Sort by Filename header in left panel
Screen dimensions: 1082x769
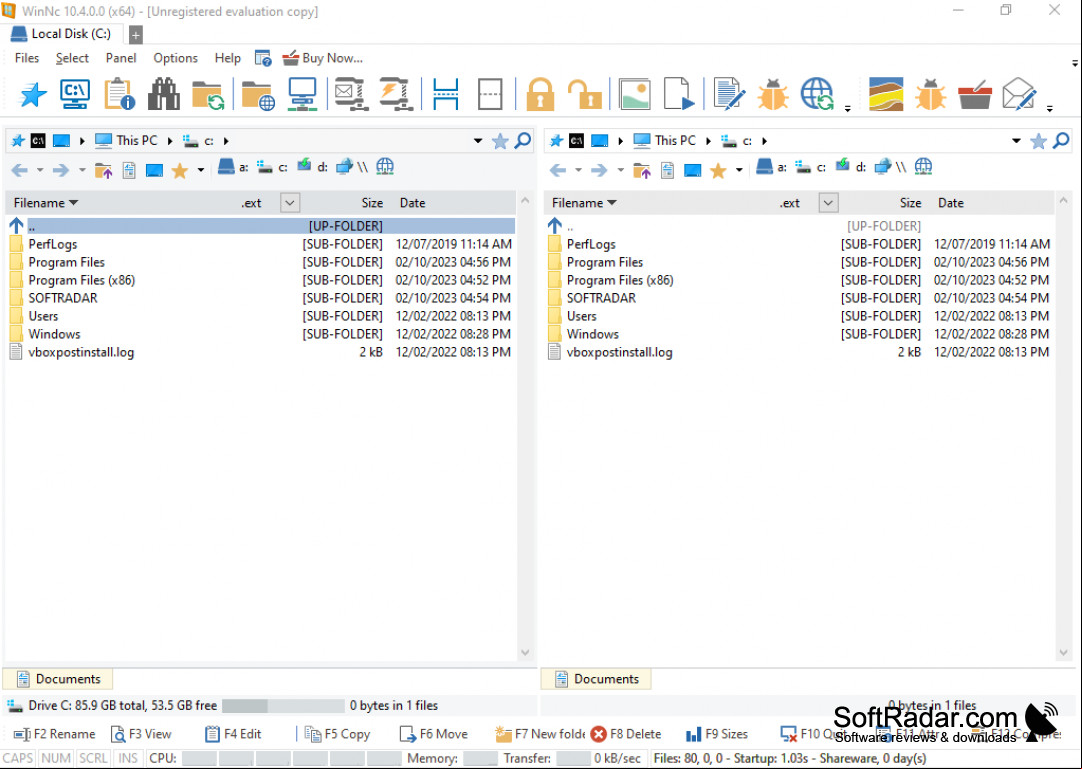click(x=46, y=203)
